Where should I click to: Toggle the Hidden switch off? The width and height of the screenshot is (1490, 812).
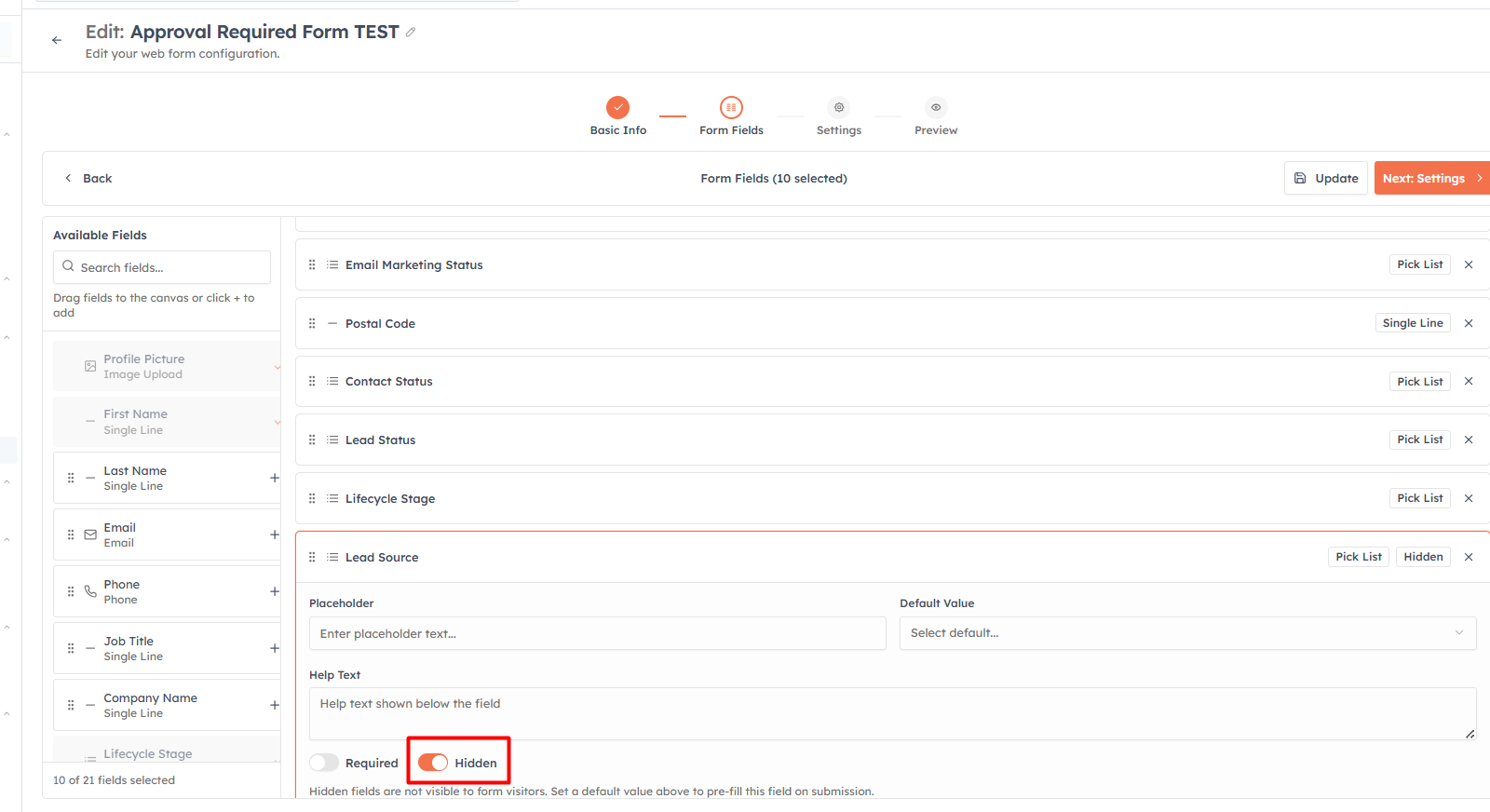pos(433,763)
